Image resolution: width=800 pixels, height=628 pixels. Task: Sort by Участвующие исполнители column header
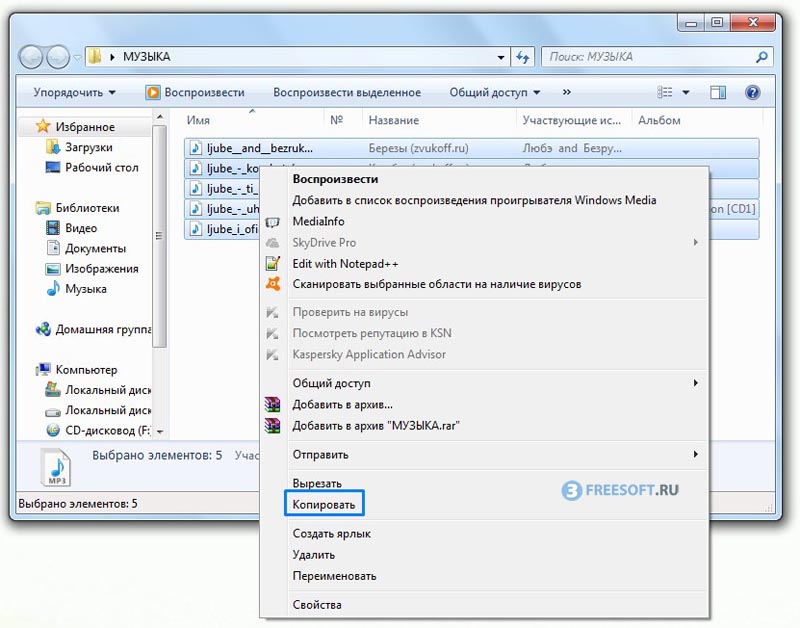tap(571, 120)
